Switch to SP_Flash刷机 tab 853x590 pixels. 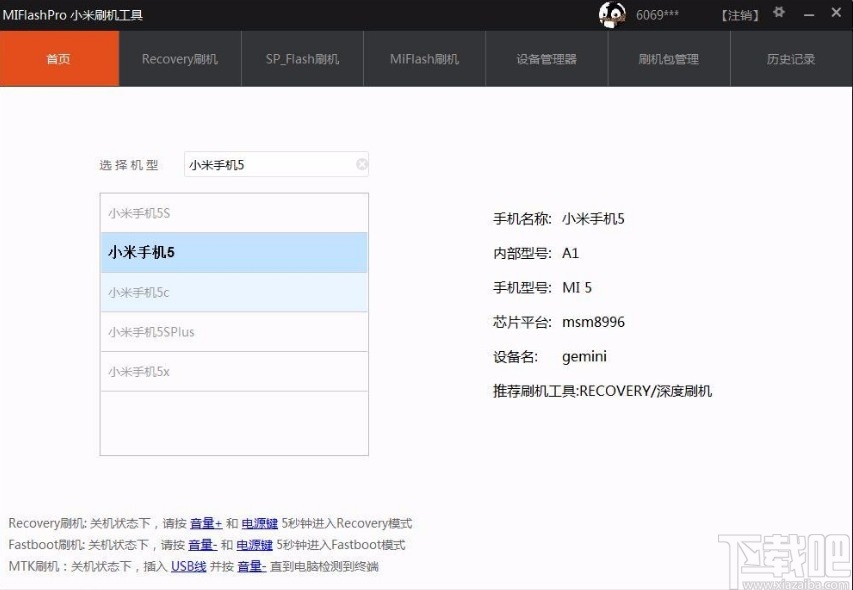tap(302, 59)
